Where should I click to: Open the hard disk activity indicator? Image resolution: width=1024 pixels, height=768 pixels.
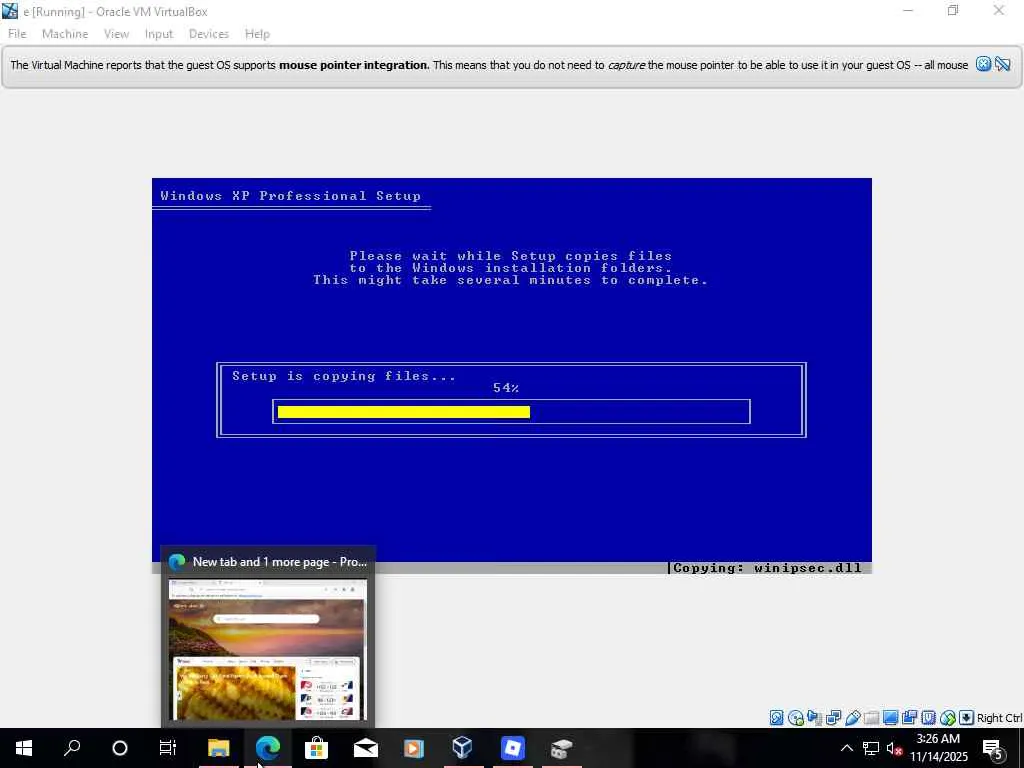776,718
